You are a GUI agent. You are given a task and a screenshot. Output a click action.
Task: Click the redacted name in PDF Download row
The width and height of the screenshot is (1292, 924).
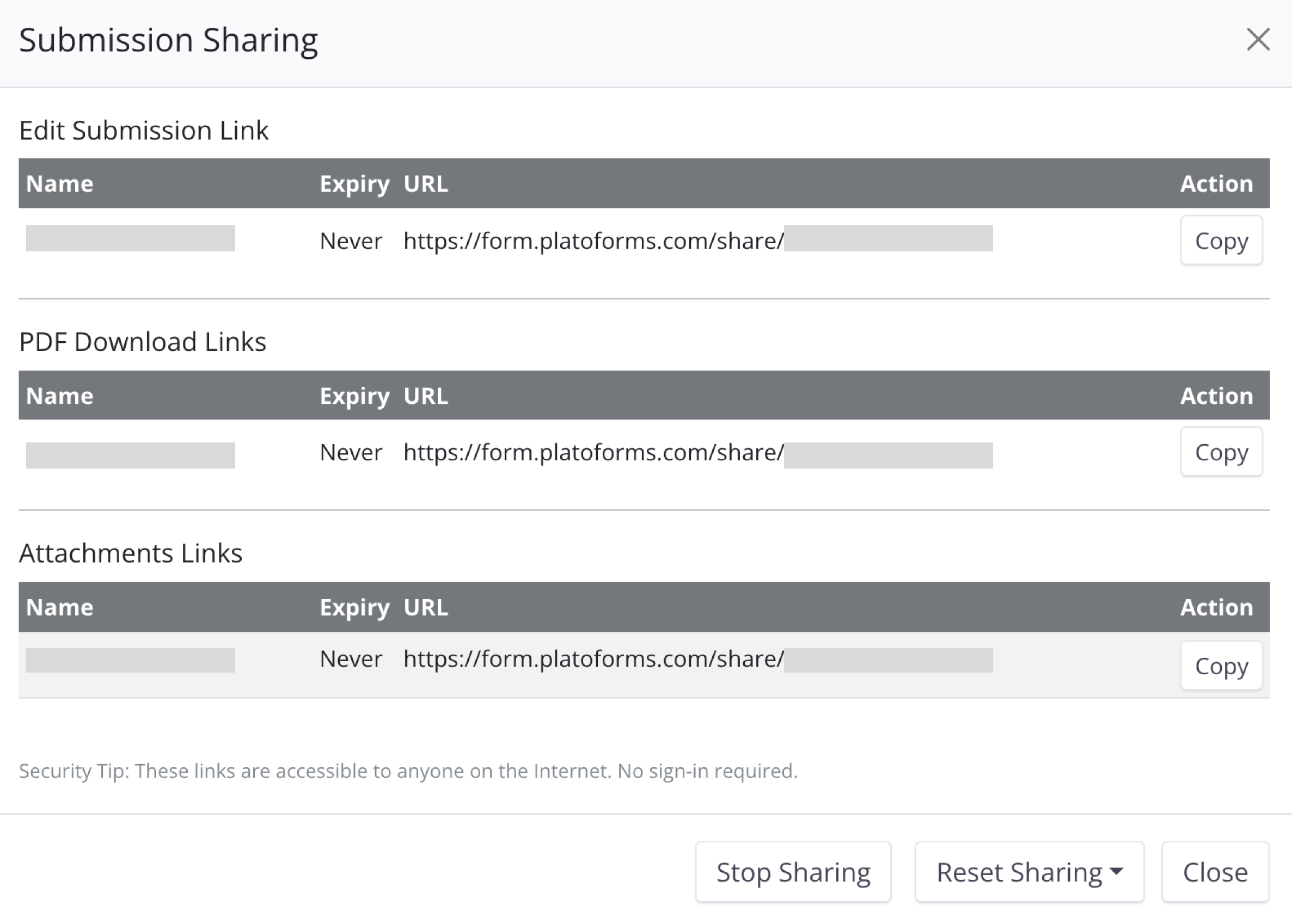[130, 455]
